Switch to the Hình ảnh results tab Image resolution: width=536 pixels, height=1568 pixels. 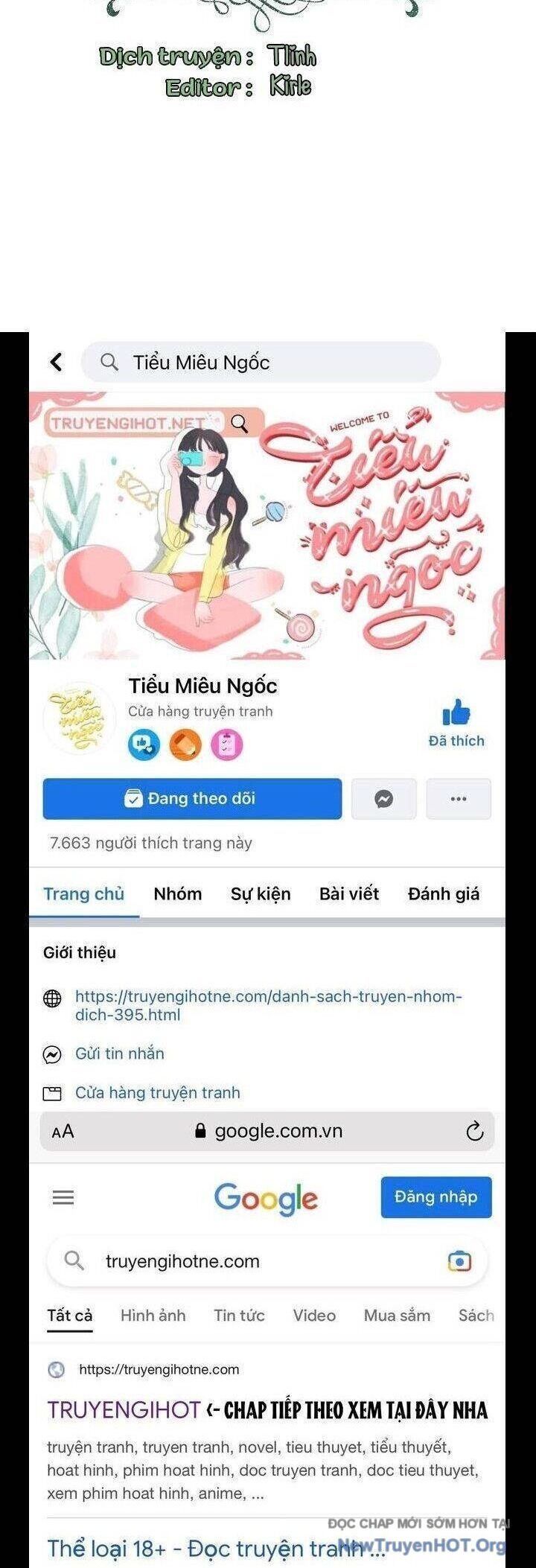153,1316
